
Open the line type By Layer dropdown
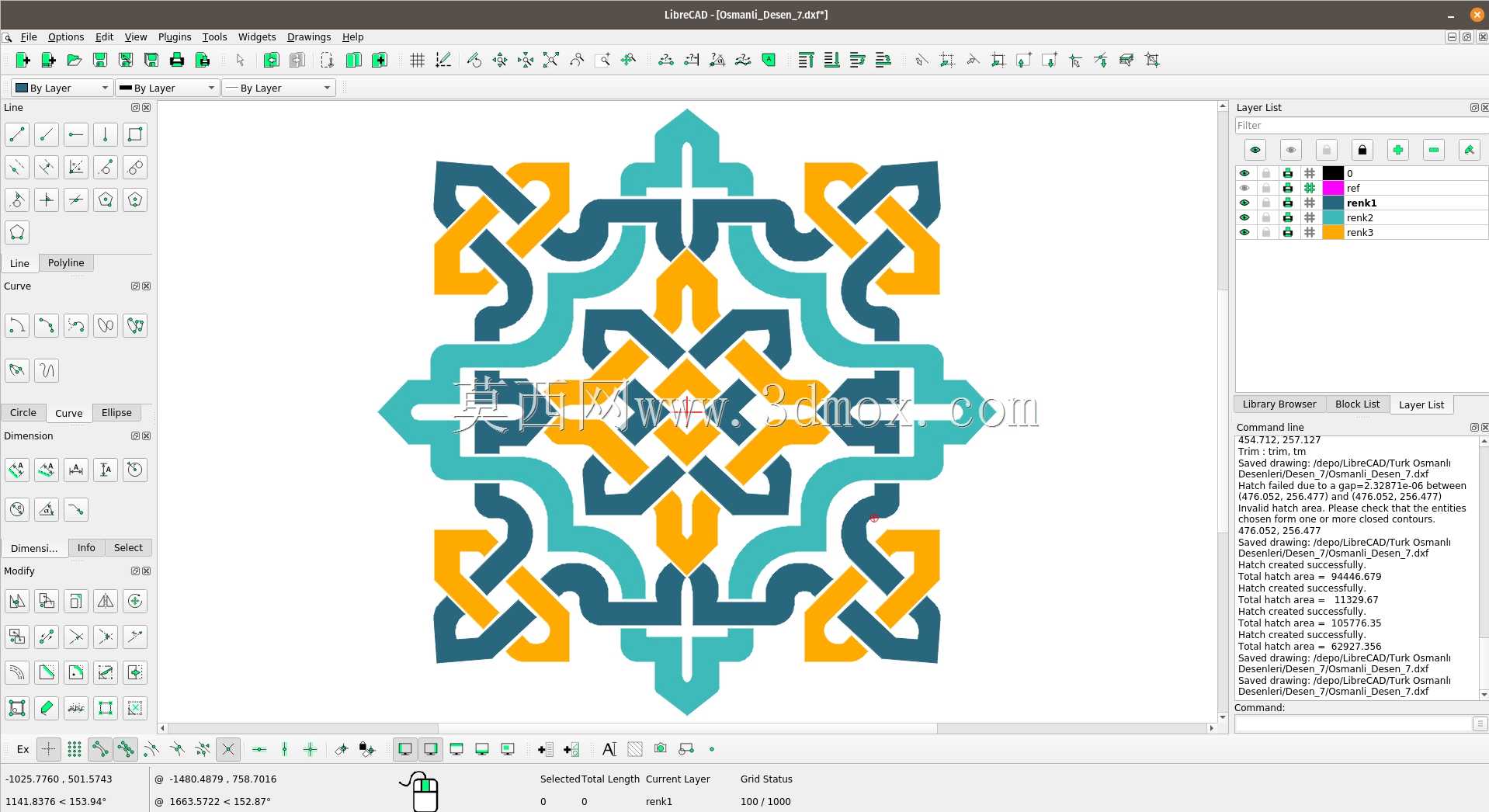279,88
